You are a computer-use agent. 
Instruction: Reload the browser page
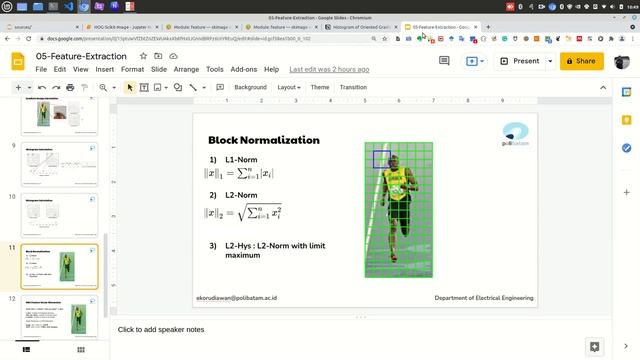29,38
